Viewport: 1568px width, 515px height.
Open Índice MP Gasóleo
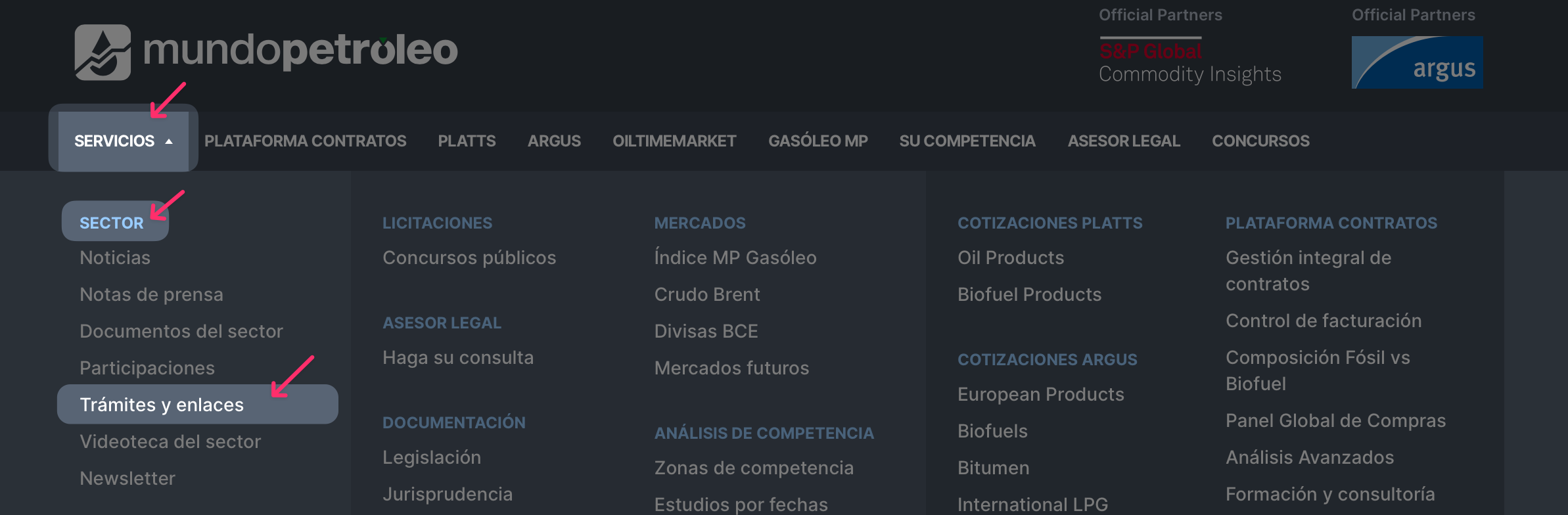[x=735, y=257]
